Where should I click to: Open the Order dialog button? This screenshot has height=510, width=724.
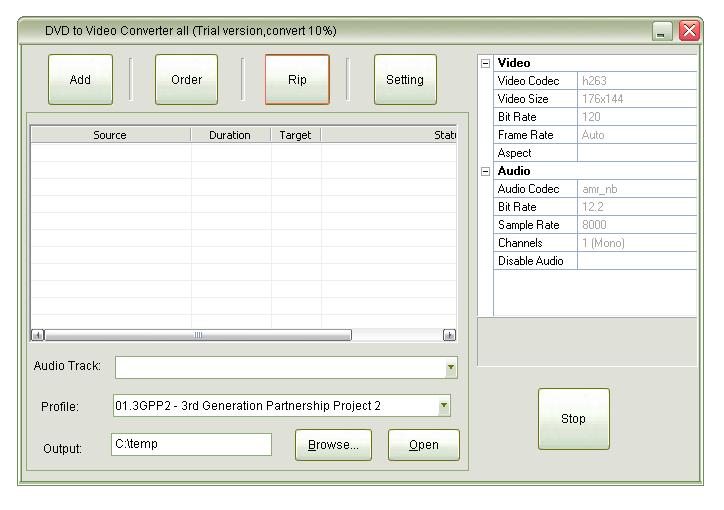tap(186, 80)
